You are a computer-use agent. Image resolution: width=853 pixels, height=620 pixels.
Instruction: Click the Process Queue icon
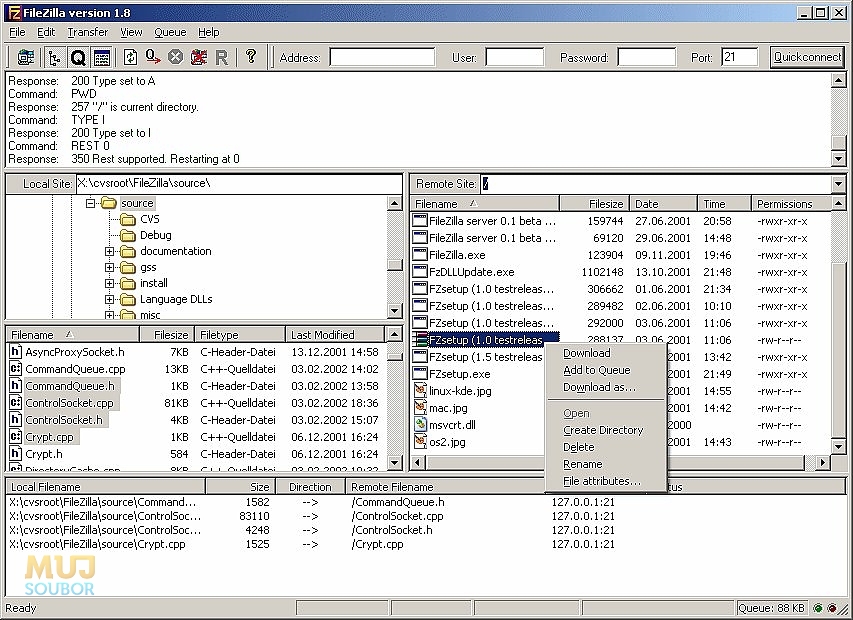[x=153, y=57]
